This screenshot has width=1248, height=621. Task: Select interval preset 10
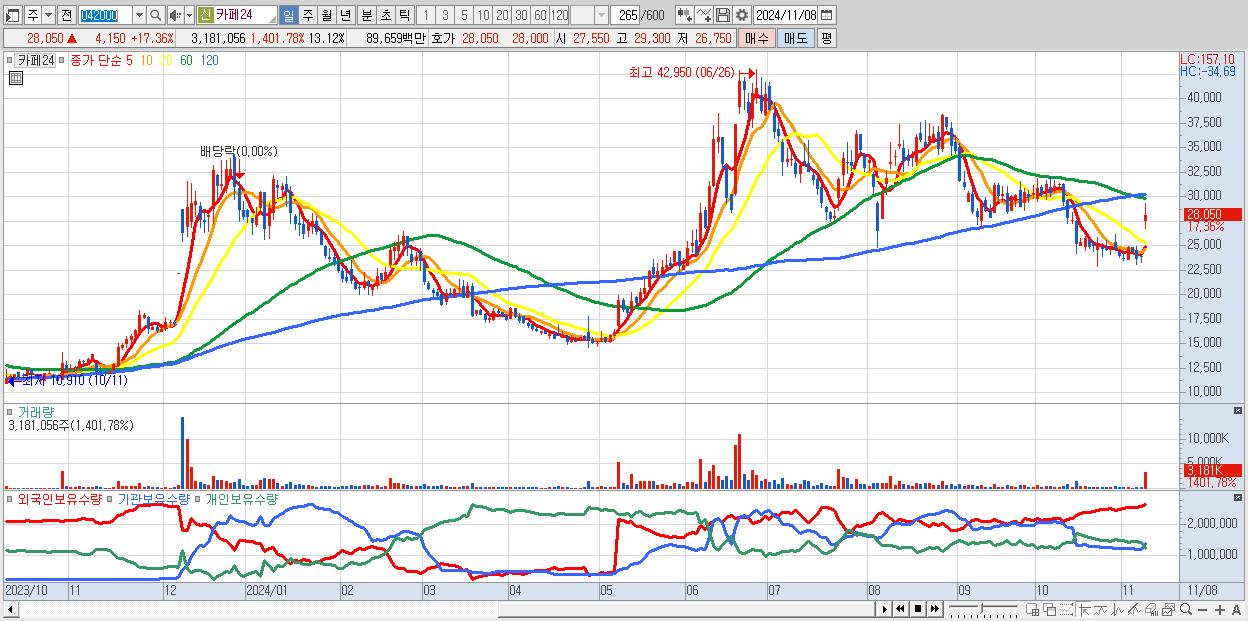point(483,15)
